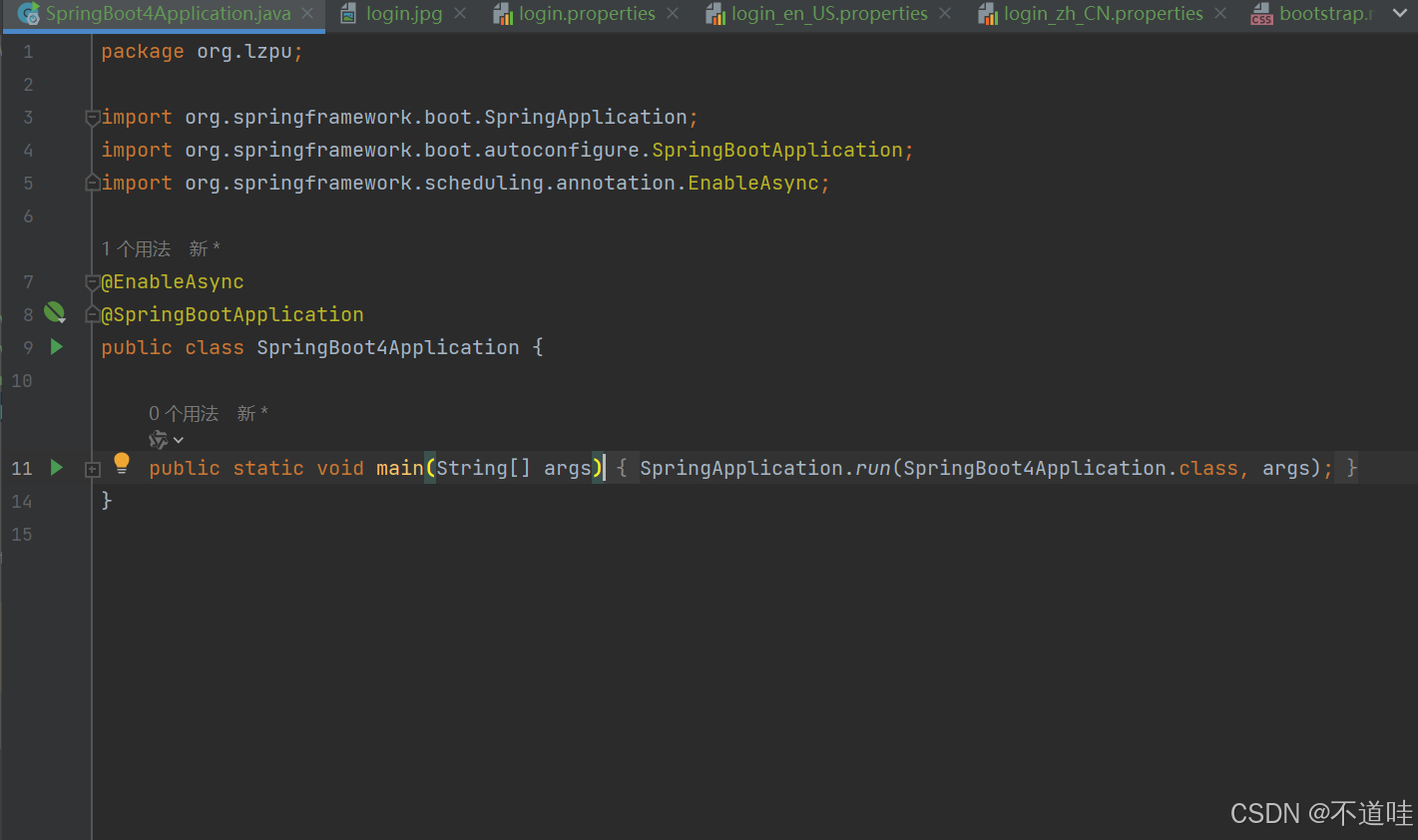This screenshot has height=840, width=1418.
Task: Click the bootstrap CSS file icon
Action: pyautogui.click(x=1262, y=14)
